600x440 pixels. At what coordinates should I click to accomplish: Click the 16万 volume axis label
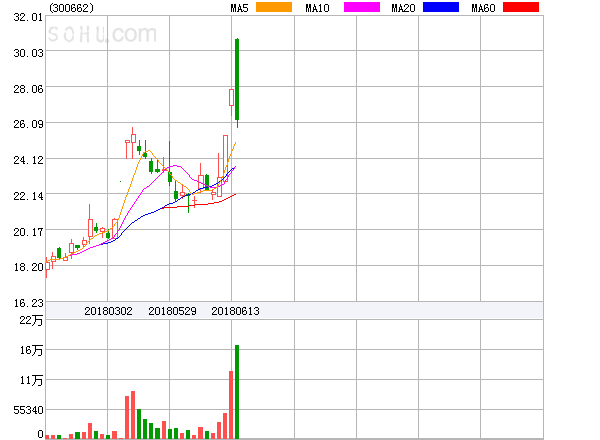point(31,350)
